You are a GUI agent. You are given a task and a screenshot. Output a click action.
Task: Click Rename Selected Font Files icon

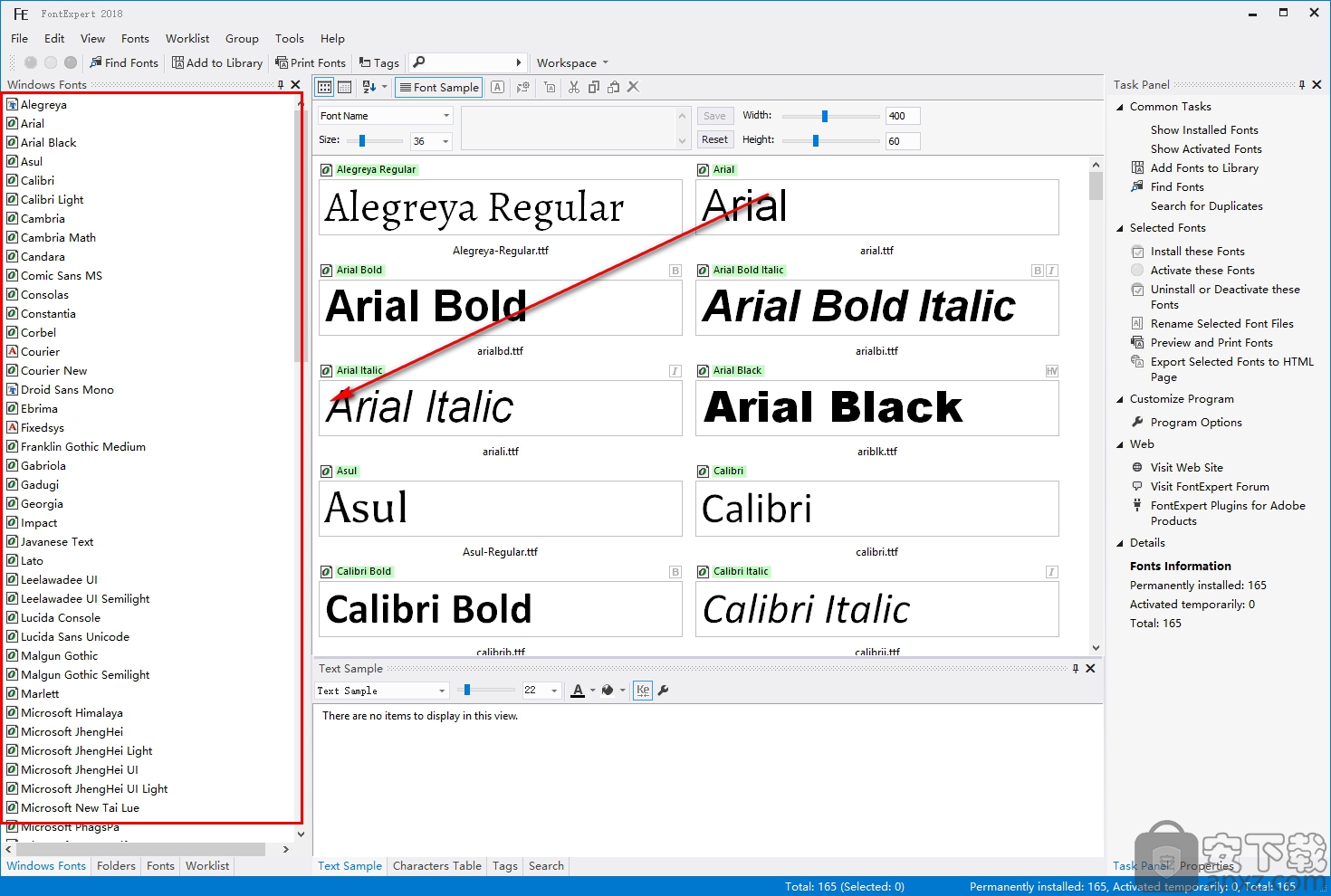1137,324
